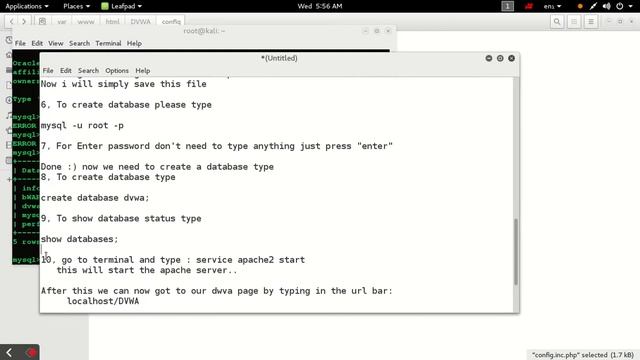The width and height of the screenshot is (640, 360).
Task: Open search in the file manager toolbar
Action: [557, 22]
